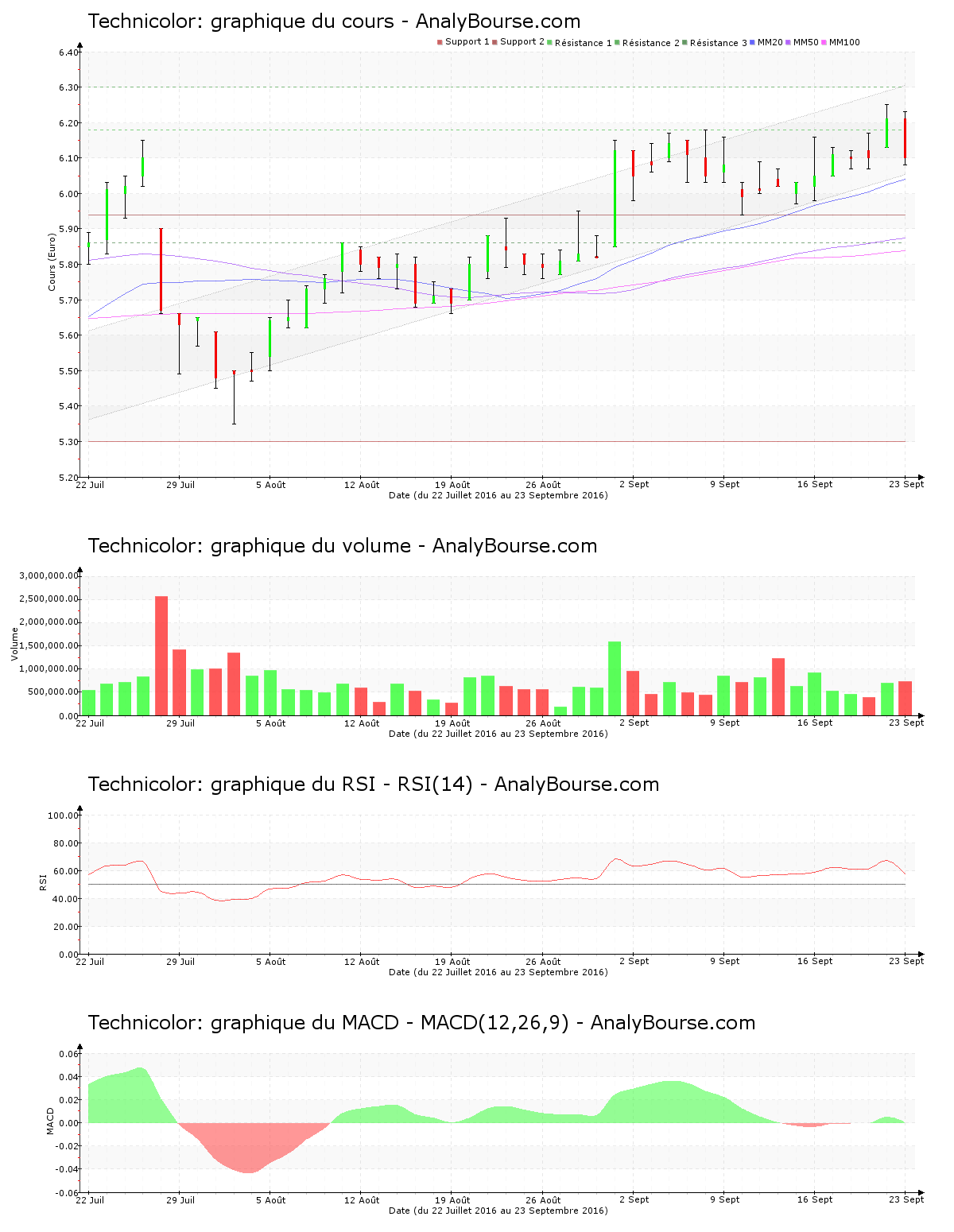Screen dimensions: 954x1232
Task: Click '2 Sept' date label under price chart
Action: pos(634,485)
